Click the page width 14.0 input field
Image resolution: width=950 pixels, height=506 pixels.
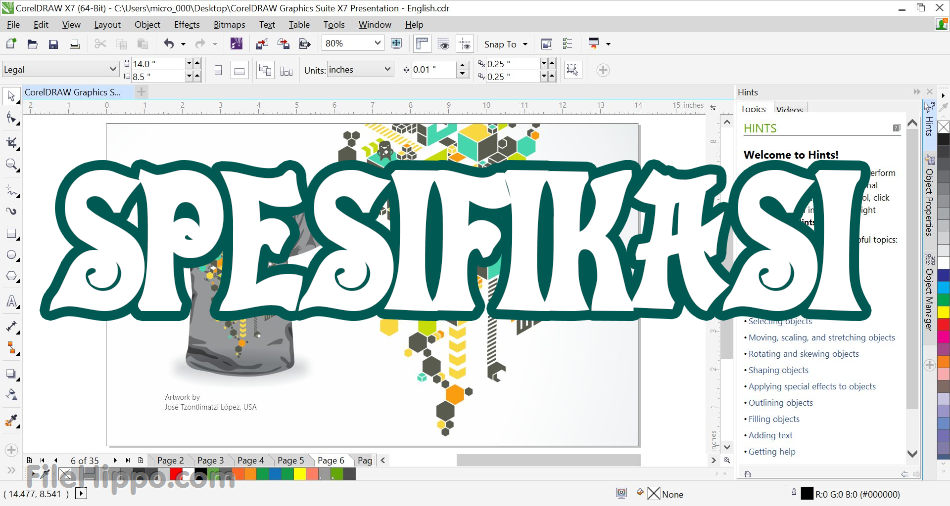coord(158,63)
